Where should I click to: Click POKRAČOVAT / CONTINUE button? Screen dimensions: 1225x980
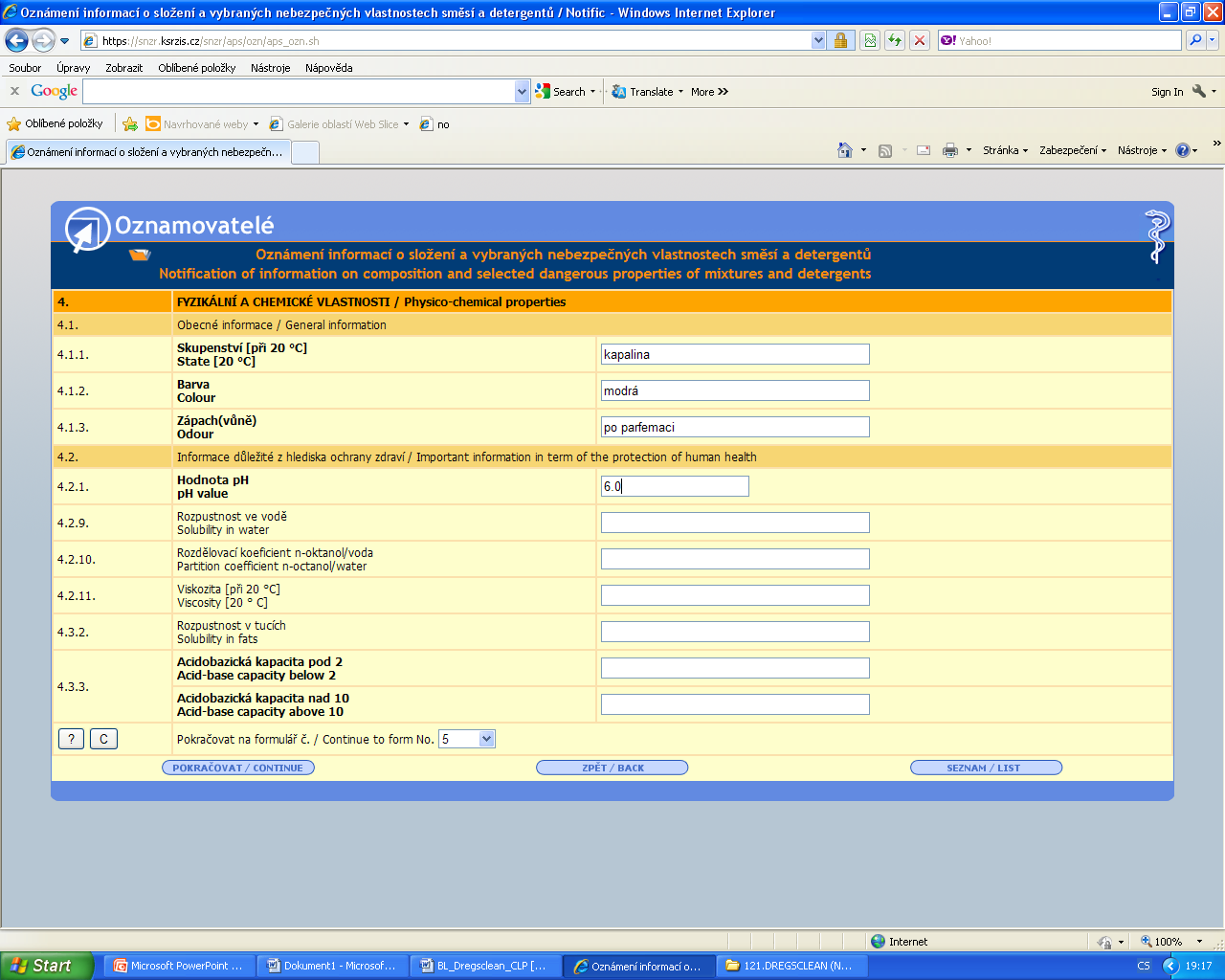tap(238, 768)
